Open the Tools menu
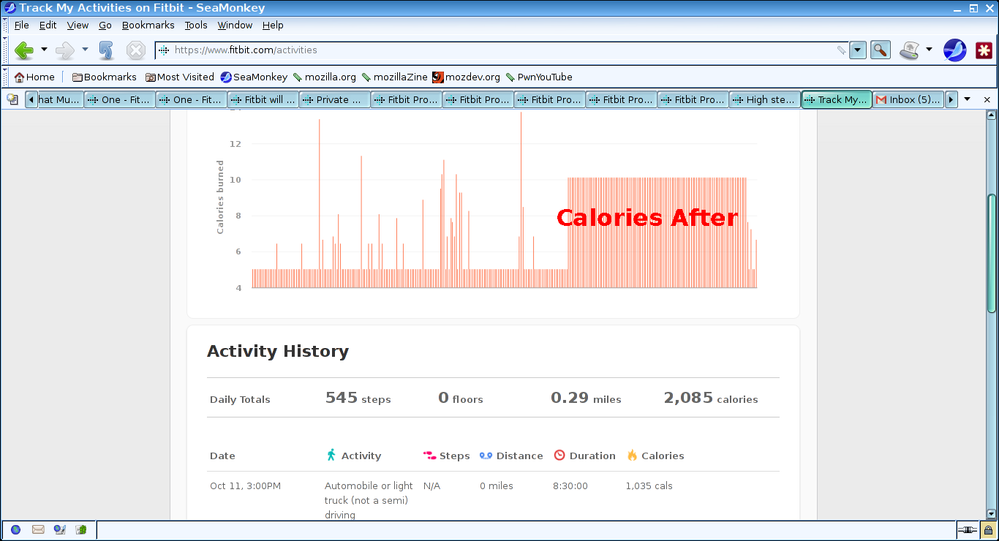This screenshot has width=999, height=541. 196,25
